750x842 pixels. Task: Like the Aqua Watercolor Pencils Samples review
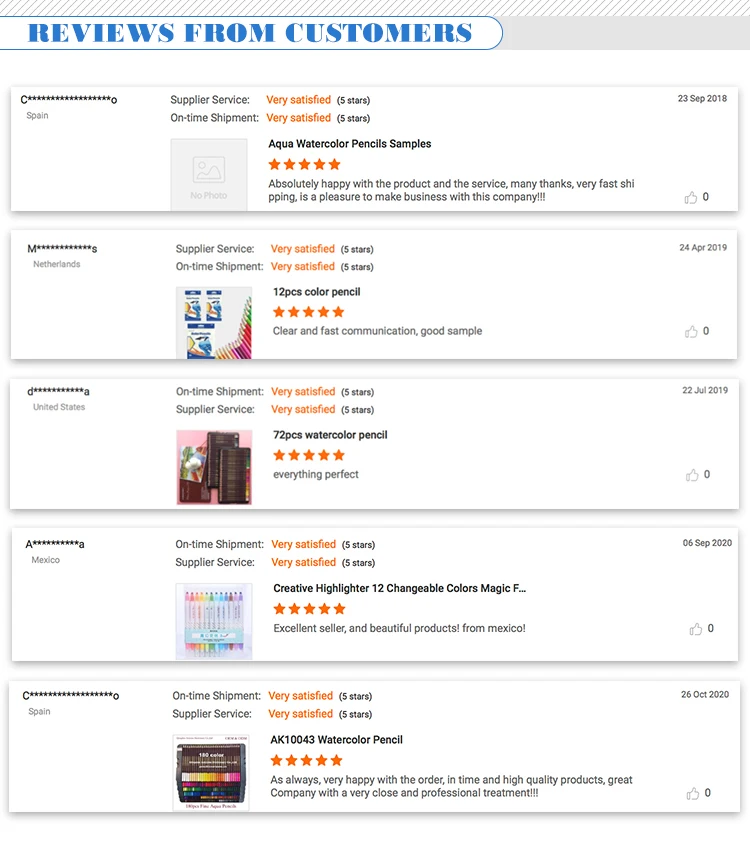coord(691,197)
